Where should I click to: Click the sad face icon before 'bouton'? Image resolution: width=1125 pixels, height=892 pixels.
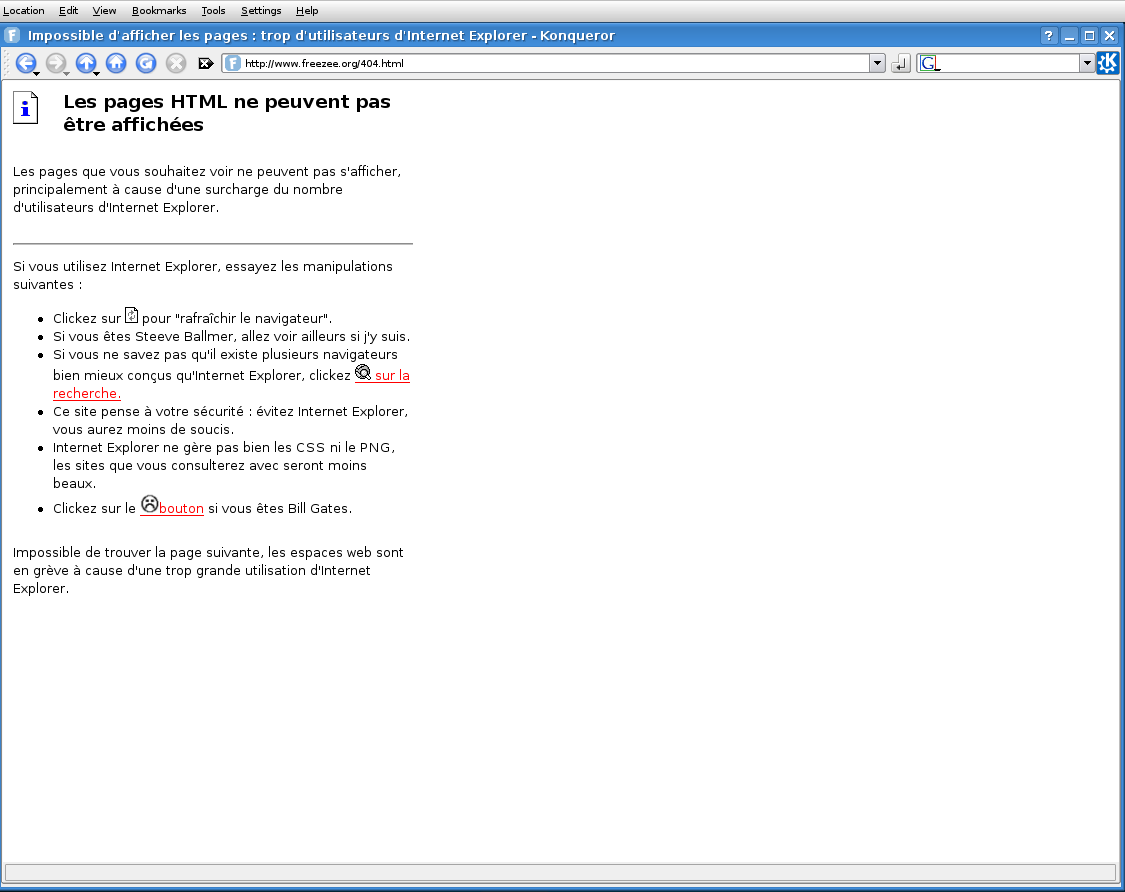[x=149, y=504]
